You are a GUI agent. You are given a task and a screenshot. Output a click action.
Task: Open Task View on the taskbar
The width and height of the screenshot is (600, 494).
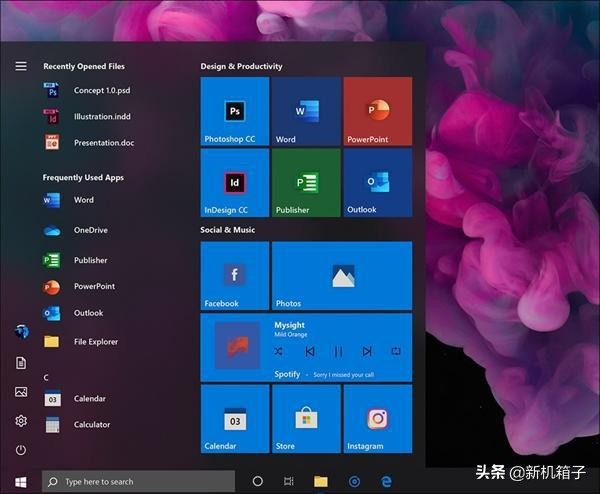(289, 481)
